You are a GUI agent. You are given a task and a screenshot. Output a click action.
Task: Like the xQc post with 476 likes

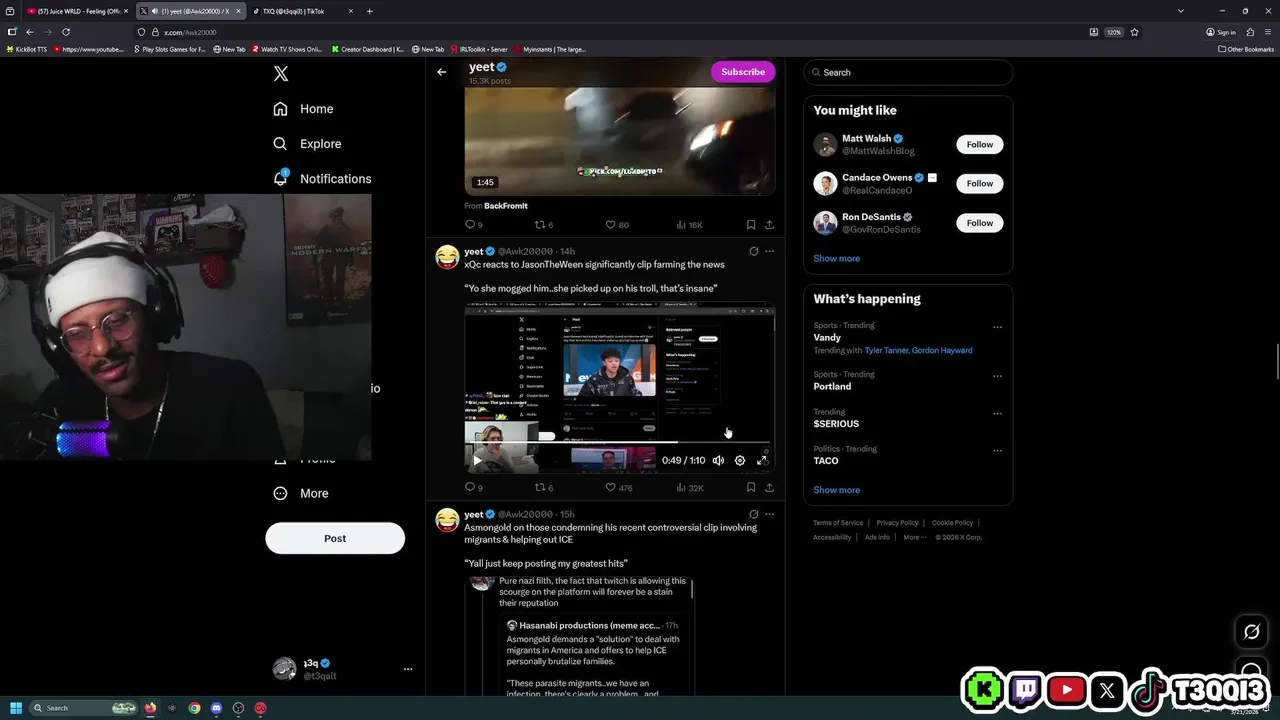point(619,488)
